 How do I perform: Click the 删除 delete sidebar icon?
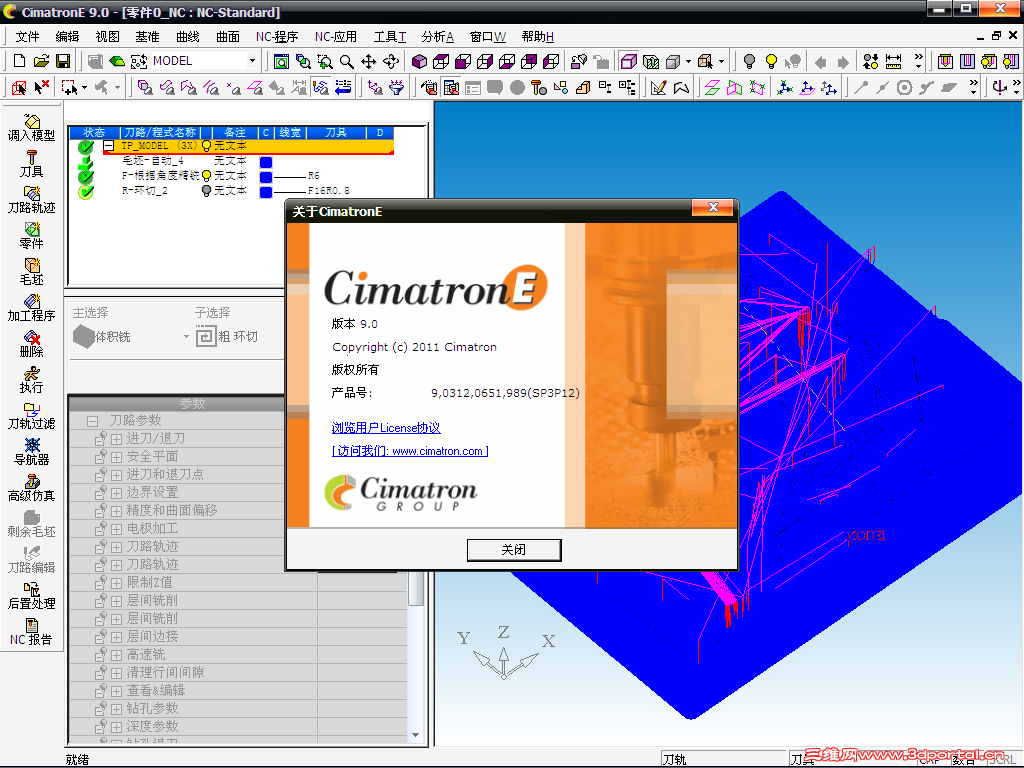pyautogui.click(x=31, y=344)
